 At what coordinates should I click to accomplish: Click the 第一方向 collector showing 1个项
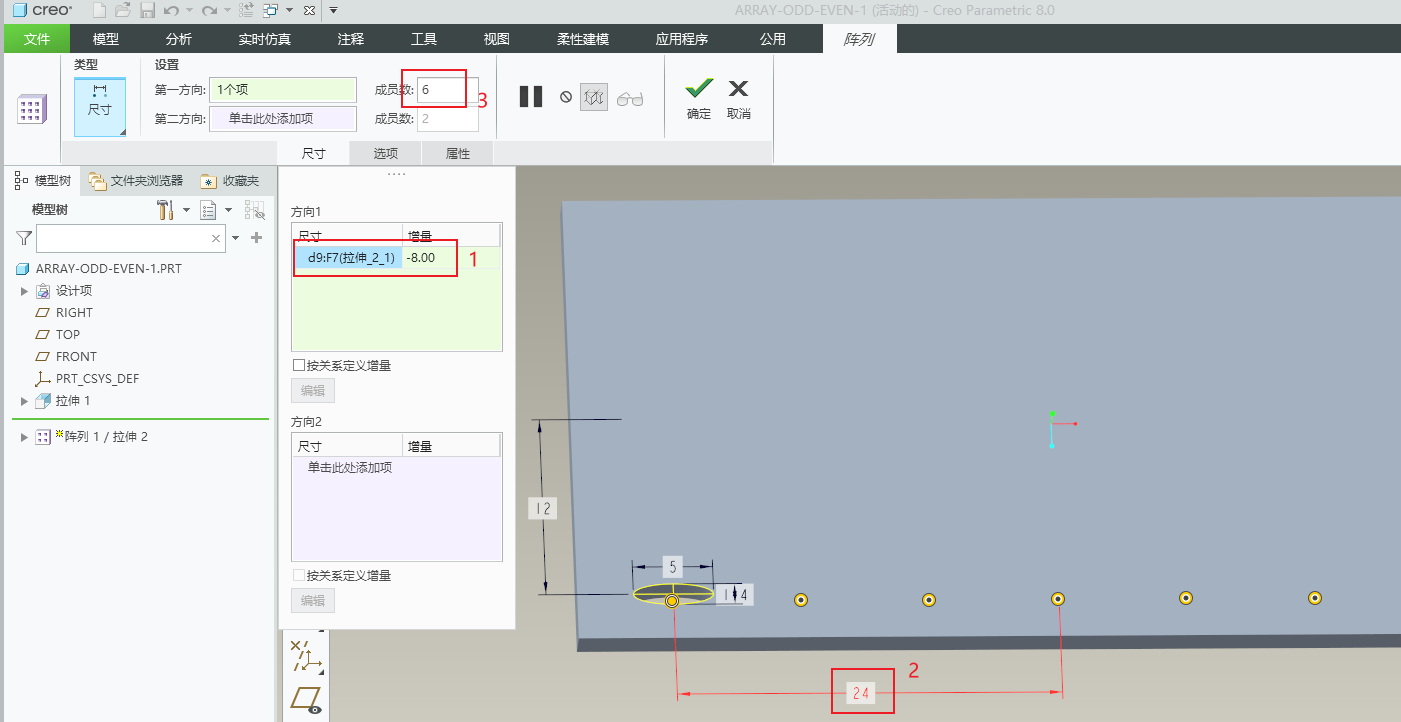(x=283, y=90)
